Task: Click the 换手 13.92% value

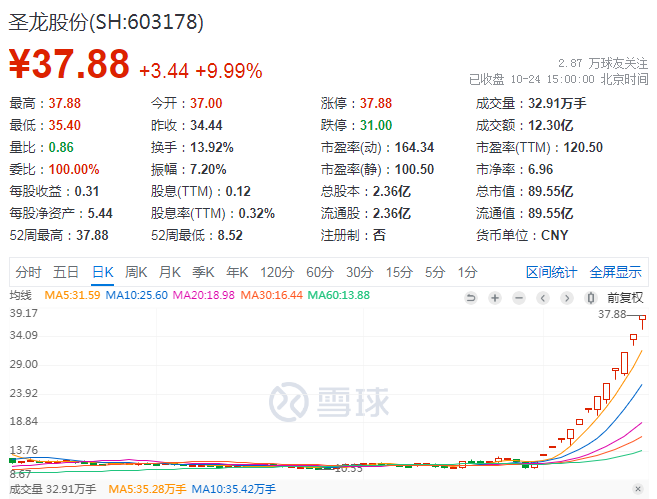Action: pos(212,147)
